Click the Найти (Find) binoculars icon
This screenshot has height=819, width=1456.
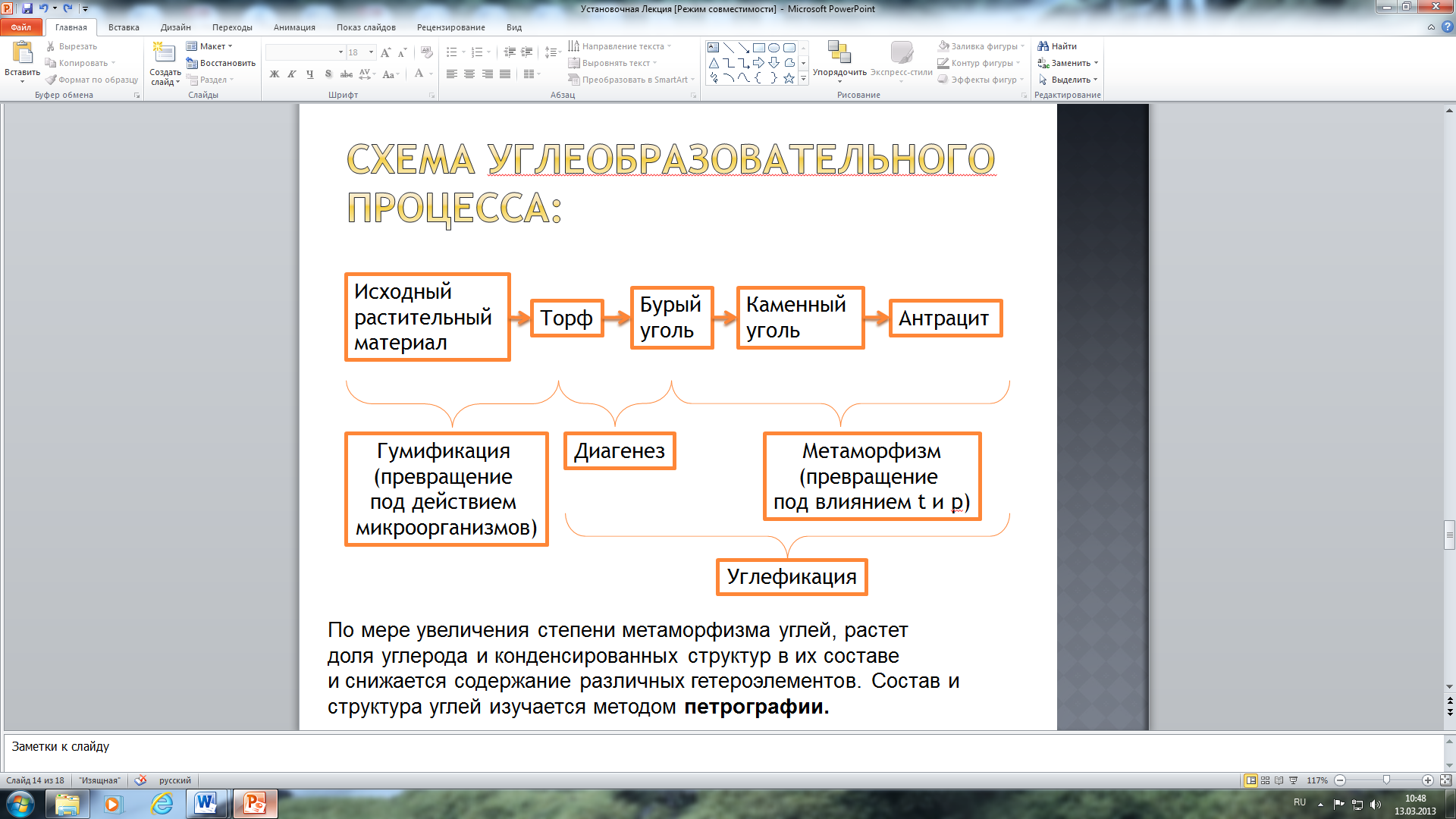[1043, 46]
